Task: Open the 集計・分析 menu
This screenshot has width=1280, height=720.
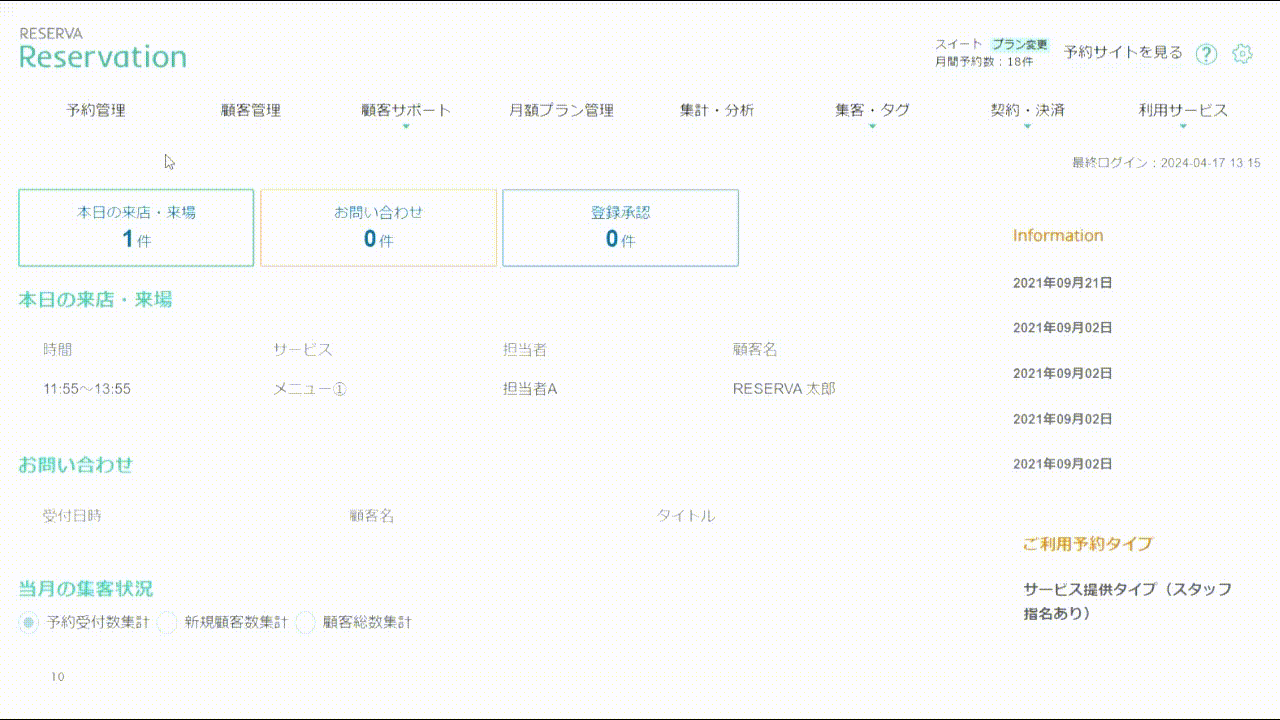Action: pos(717,111)
